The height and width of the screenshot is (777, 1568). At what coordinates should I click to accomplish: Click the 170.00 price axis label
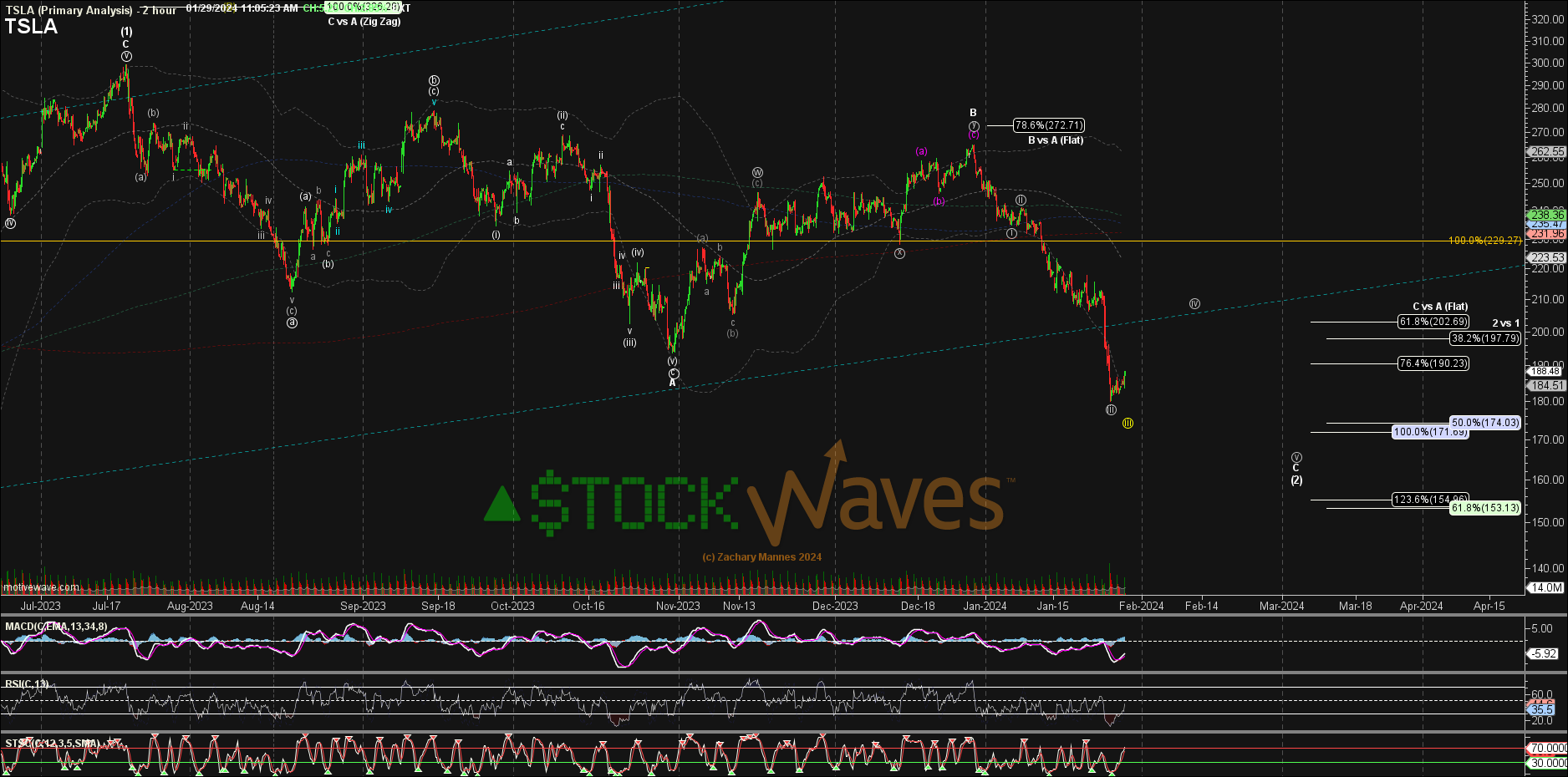[1548, 439]
